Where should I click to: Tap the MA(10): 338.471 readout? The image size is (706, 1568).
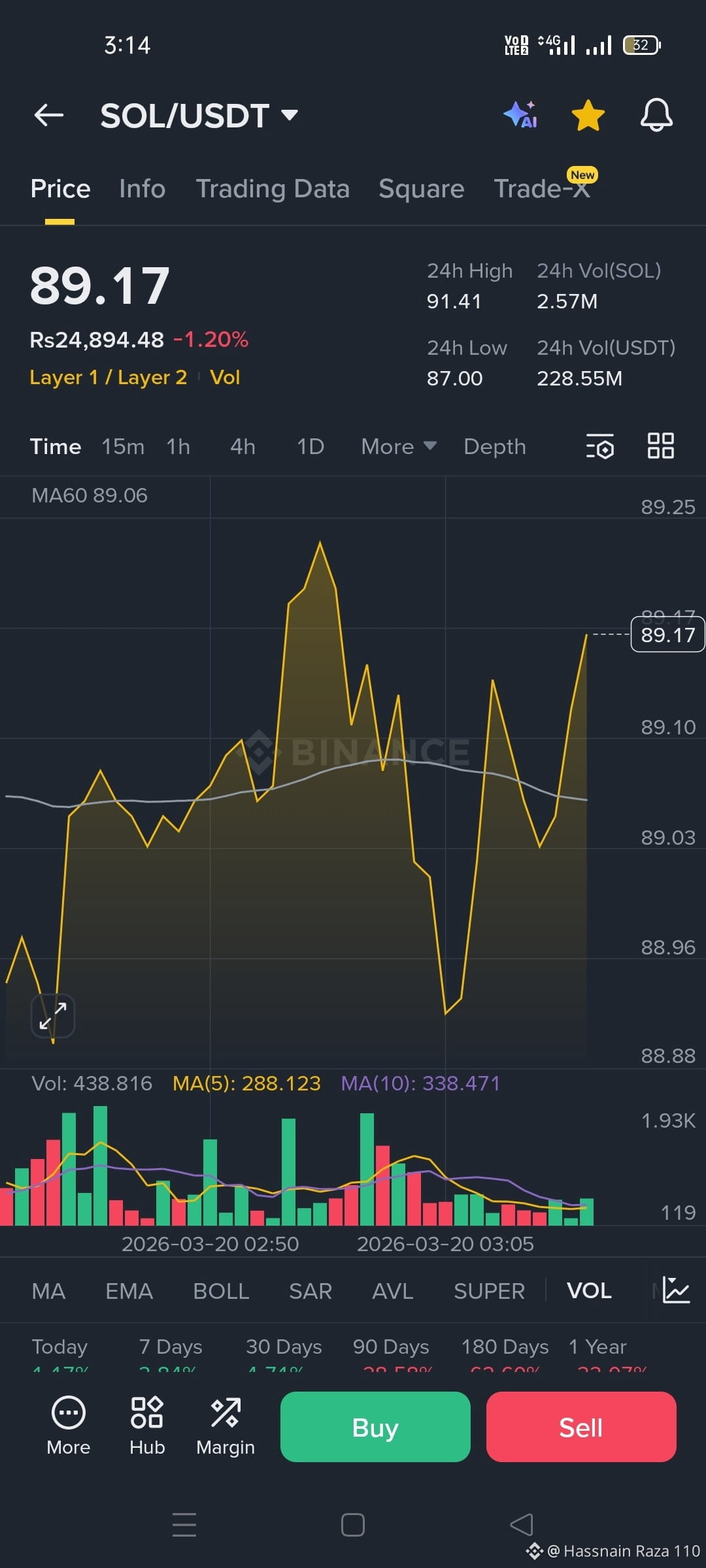pyautogui.click(x=420, y=1084)
